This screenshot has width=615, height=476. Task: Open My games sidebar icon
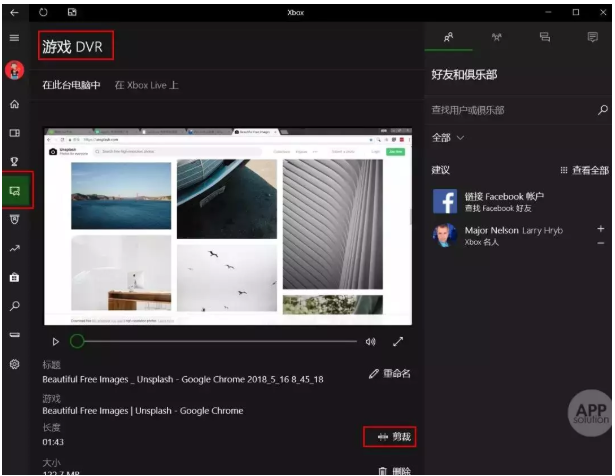[15, 133]
